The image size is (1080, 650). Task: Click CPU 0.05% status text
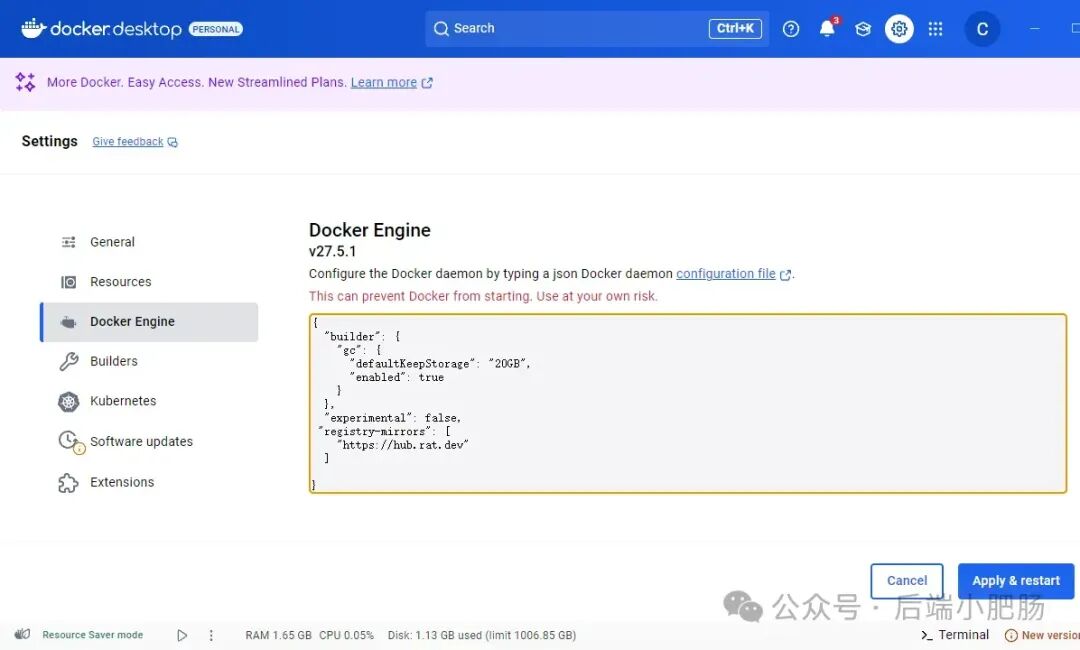pos(346,635)
